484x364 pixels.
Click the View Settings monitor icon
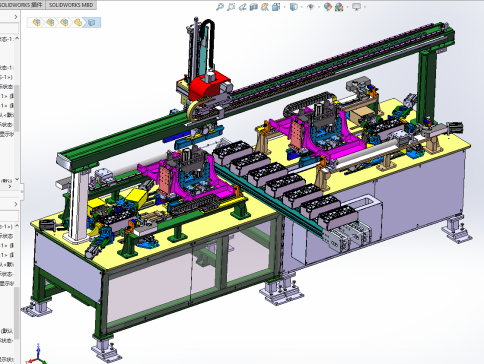click(x=357, y=7)
